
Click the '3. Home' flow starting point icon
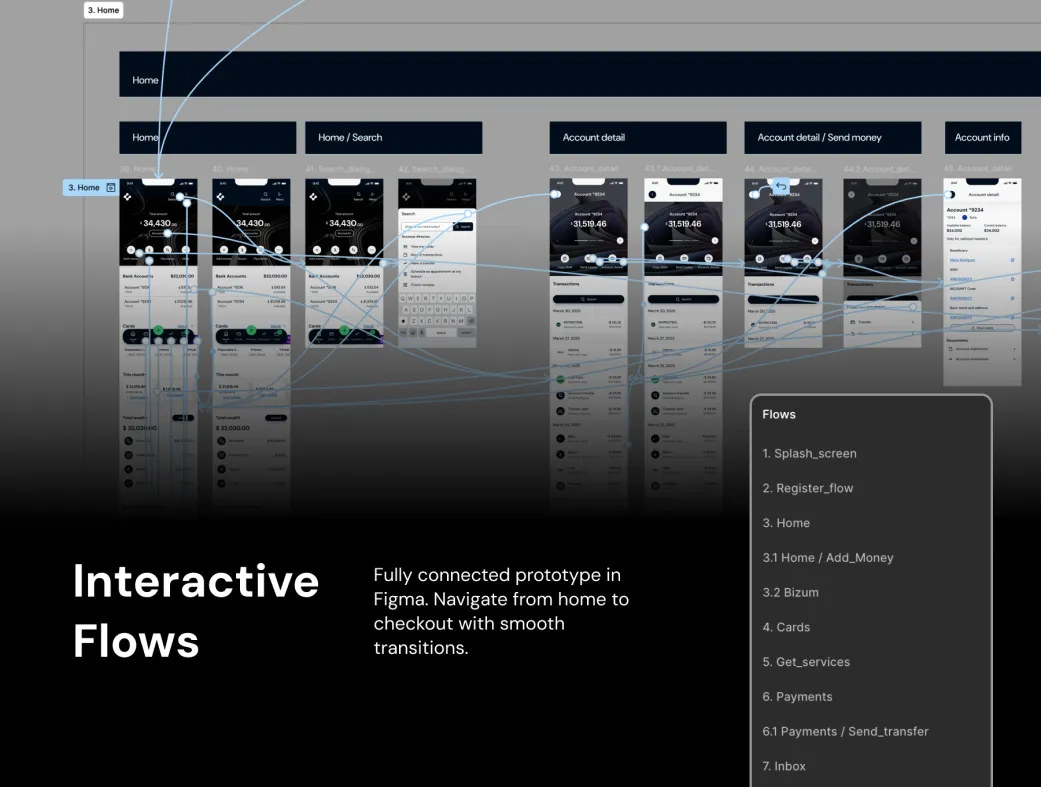[111, 187]
